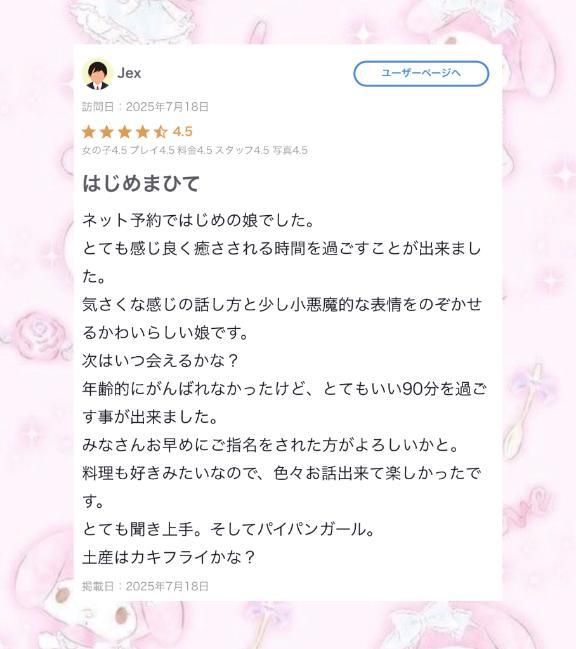Click Jex's user avatar icon
This screenshot has width=576, height=649.
click(97, 75)
